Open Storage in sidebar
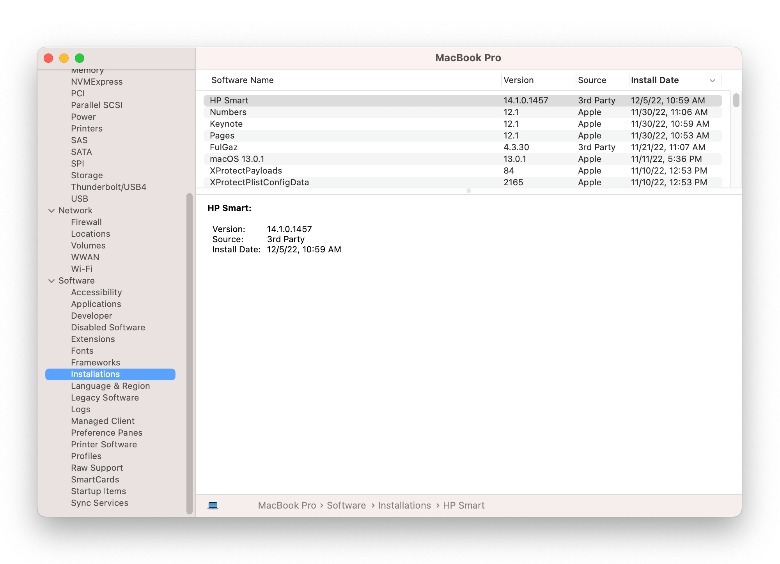 tap(87, 175)
